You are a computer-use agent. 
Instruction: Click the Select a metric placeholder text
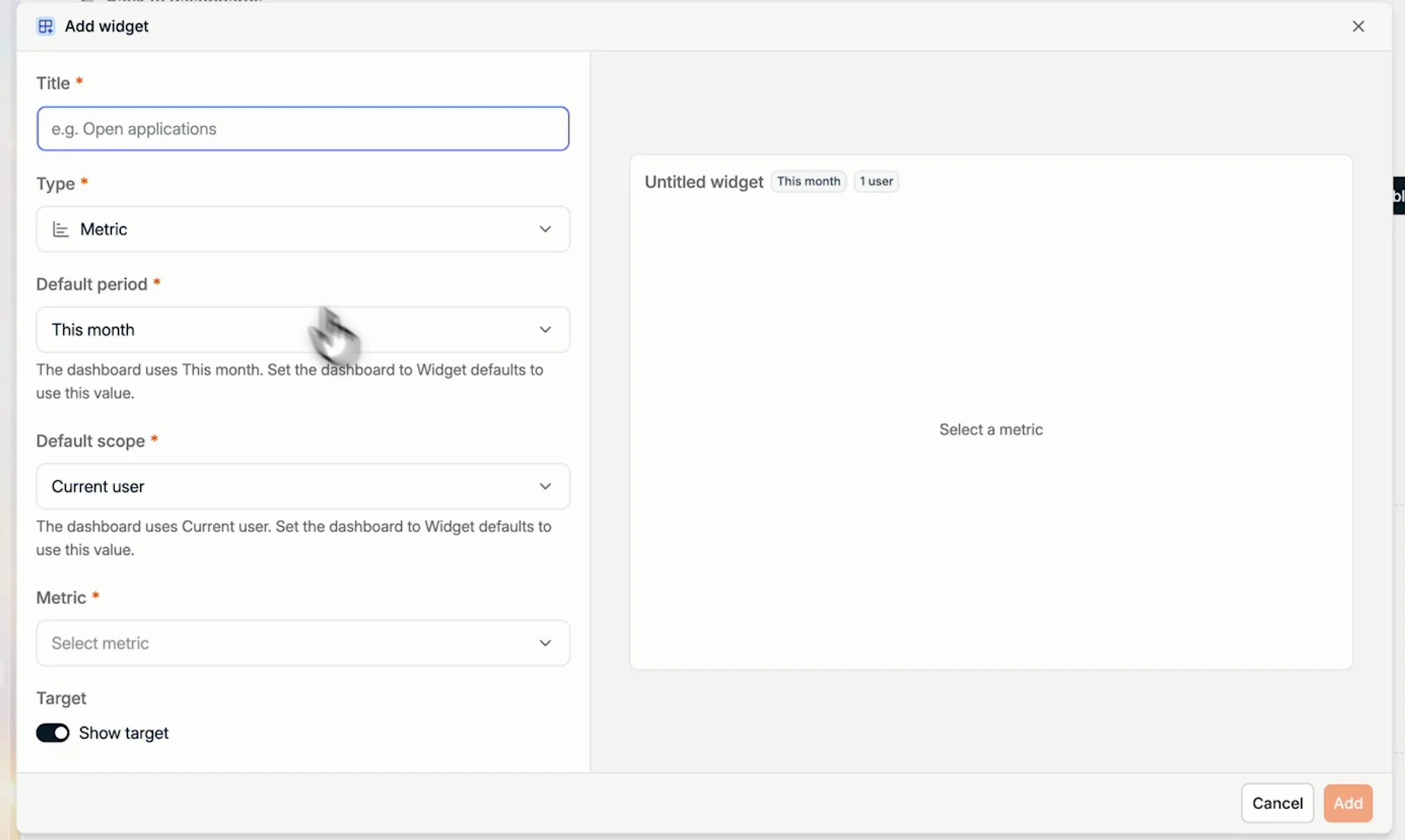click(x=991, y=429)
